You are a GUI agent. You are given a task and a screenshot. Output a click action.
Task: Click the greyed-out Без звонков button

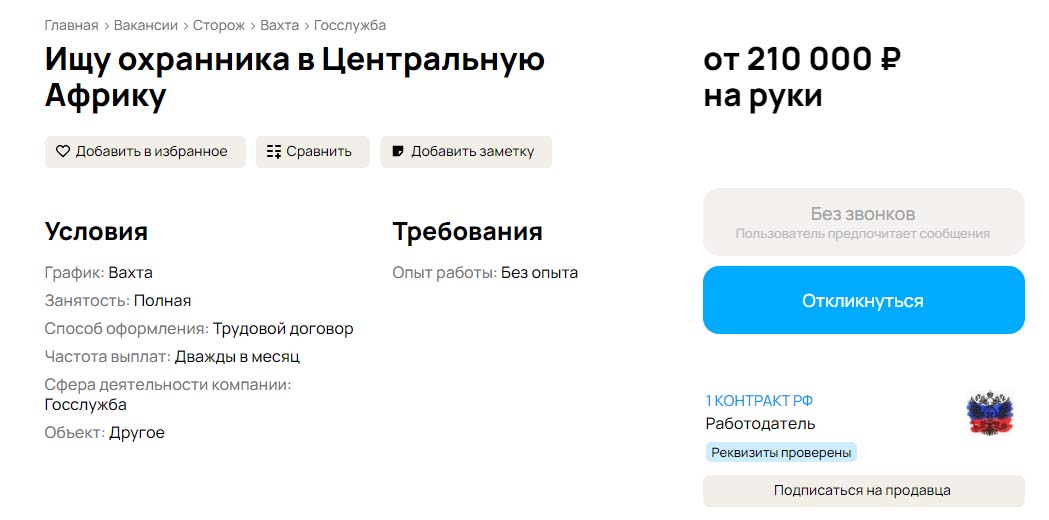[863, 222]
